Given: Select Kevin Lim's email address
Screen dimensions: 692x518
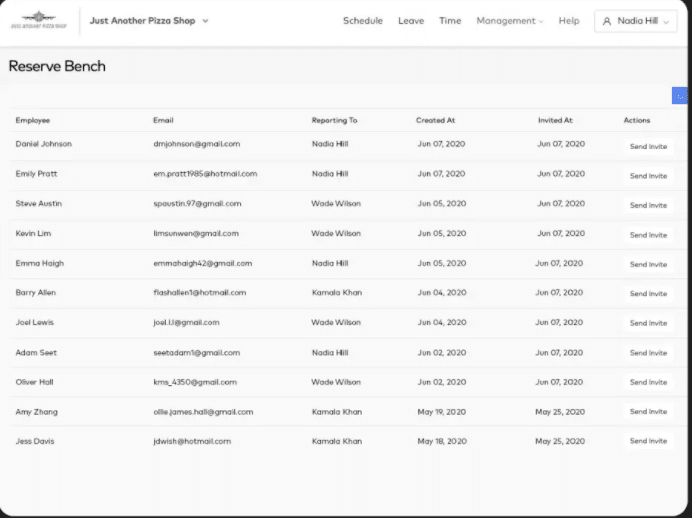Looking at the screenshot, I should pos(196,234).
